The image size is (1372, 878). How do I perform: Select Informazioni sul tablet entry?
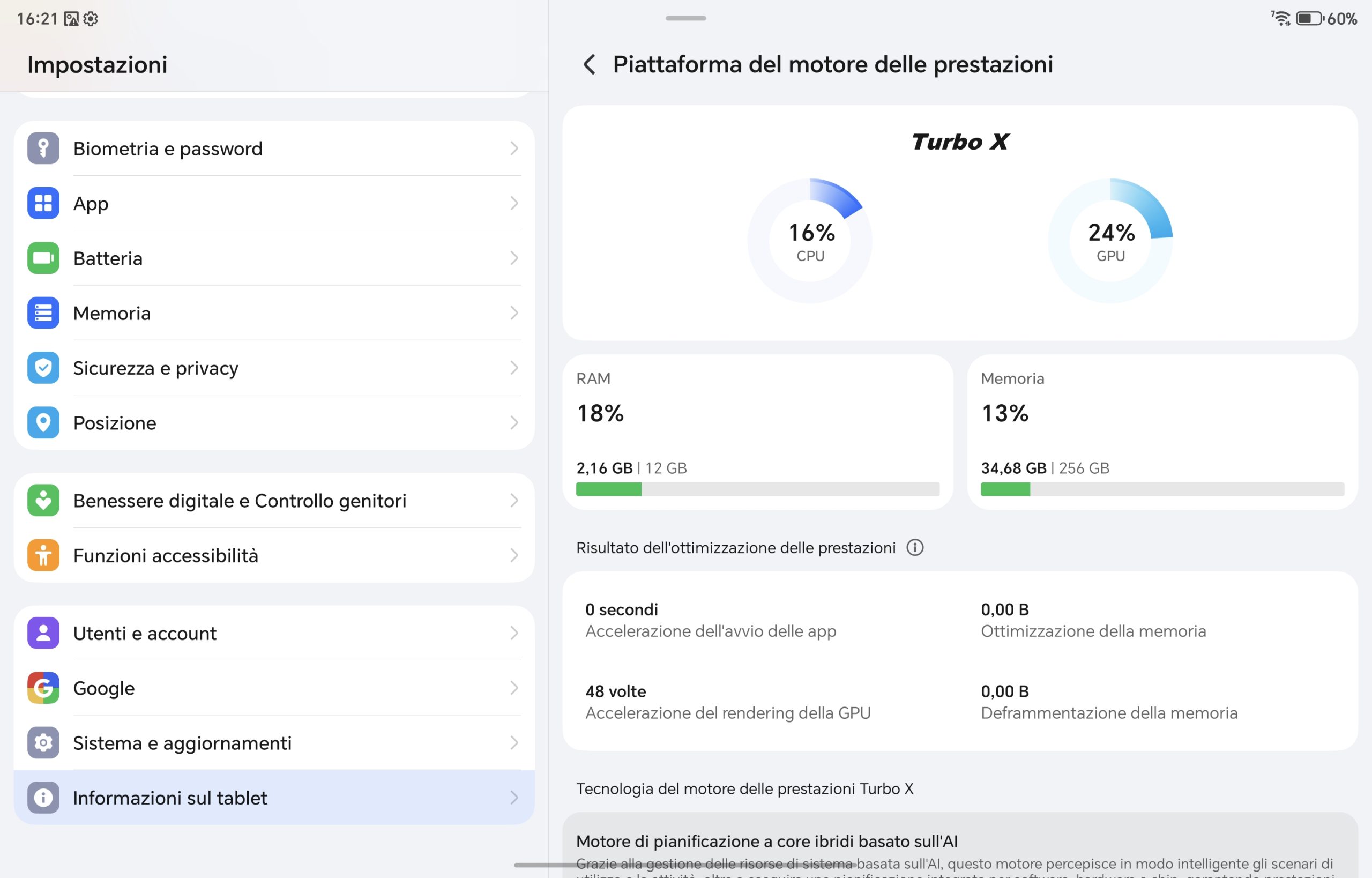click(274, 797)
